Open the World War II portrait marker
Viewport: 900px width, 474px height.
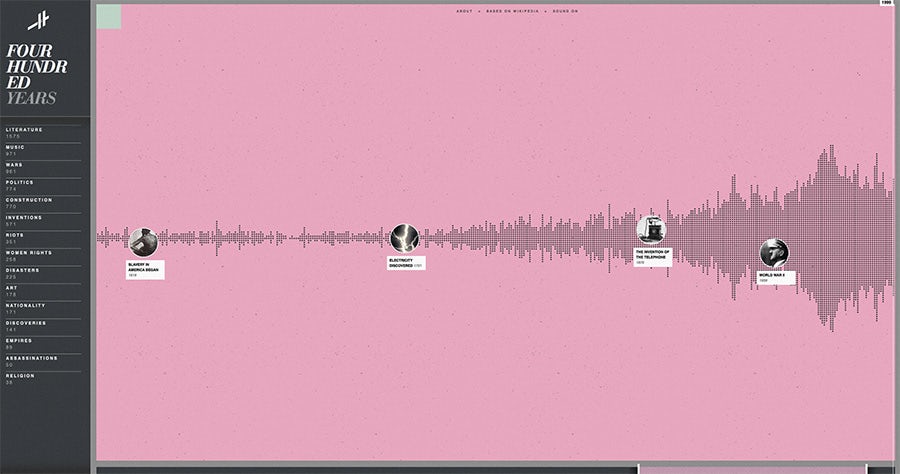coord(774,253)
